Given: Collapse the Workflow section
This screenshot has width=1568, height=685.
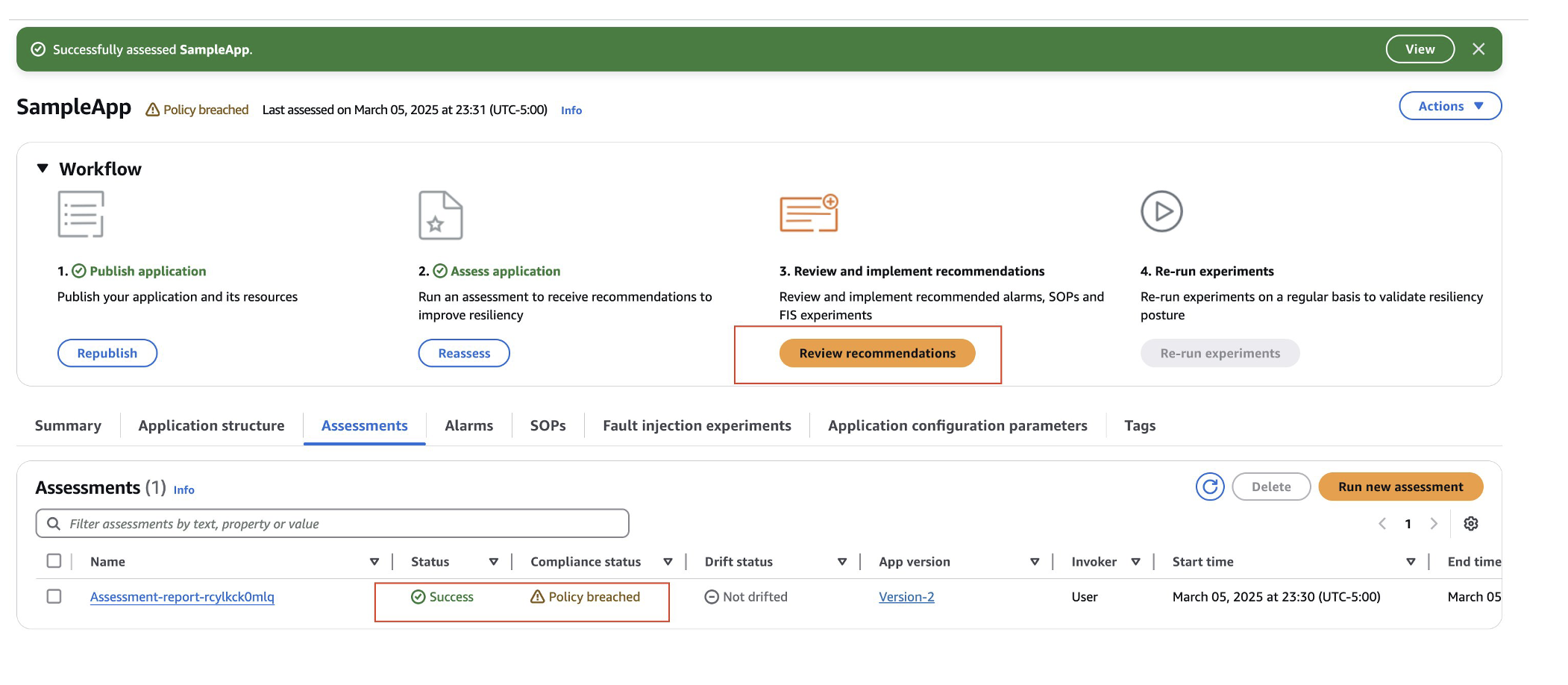Looking at the screenshot, I should tap(43, 168).
